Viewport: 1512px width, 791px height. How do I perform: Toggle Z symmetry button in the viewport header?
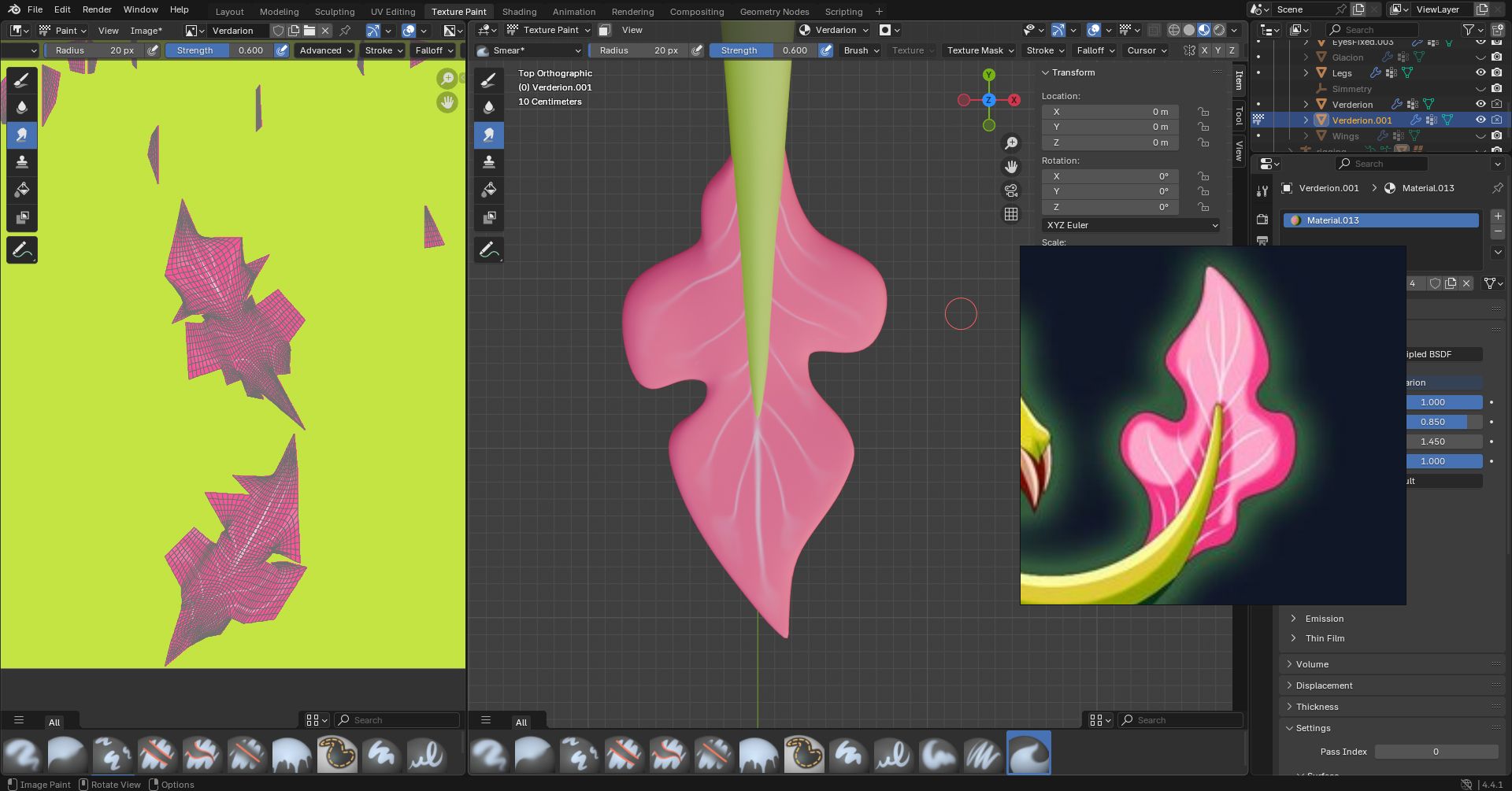tap(1232, 50)
